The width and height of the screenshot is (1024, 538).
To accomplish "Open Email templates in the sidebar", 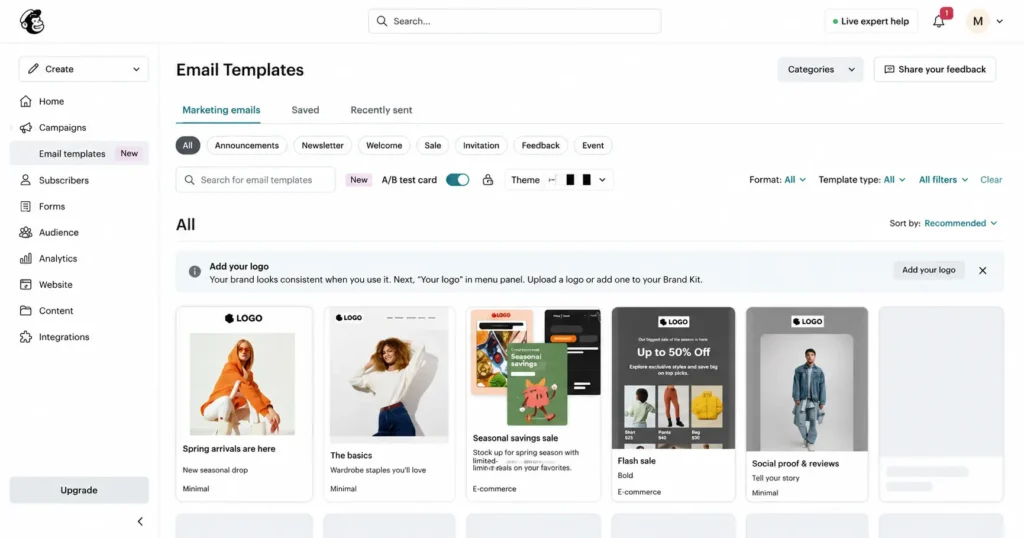I will (x=79, y=153).
